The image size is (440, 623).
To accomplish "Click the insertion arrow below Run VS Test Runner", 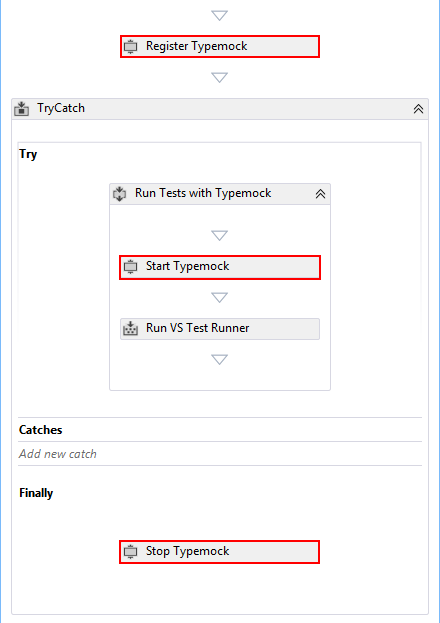I will coord(219,360).
